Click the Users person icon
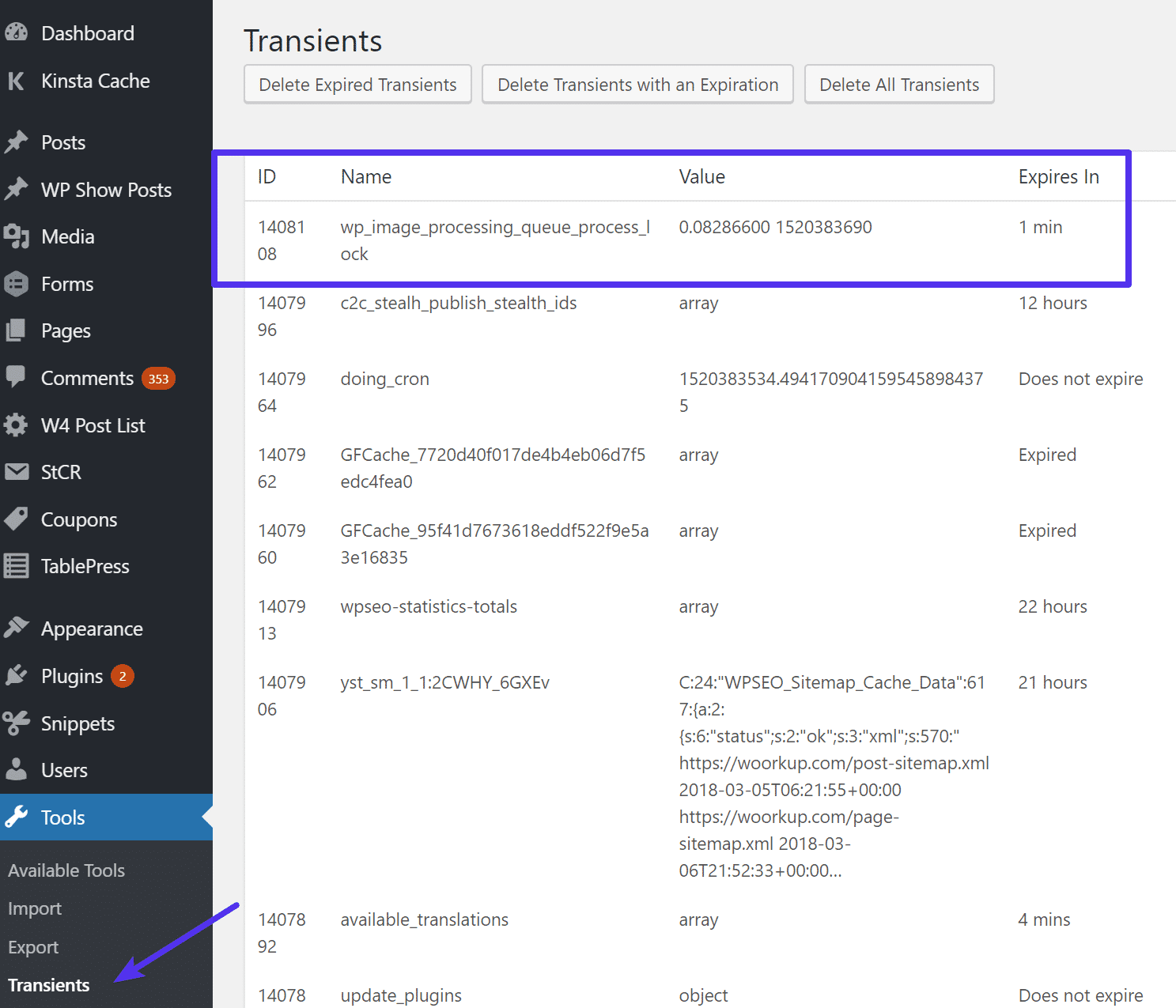This screenshot has width=1176, height=1008. pyautogui.click(x=16, y=770)
